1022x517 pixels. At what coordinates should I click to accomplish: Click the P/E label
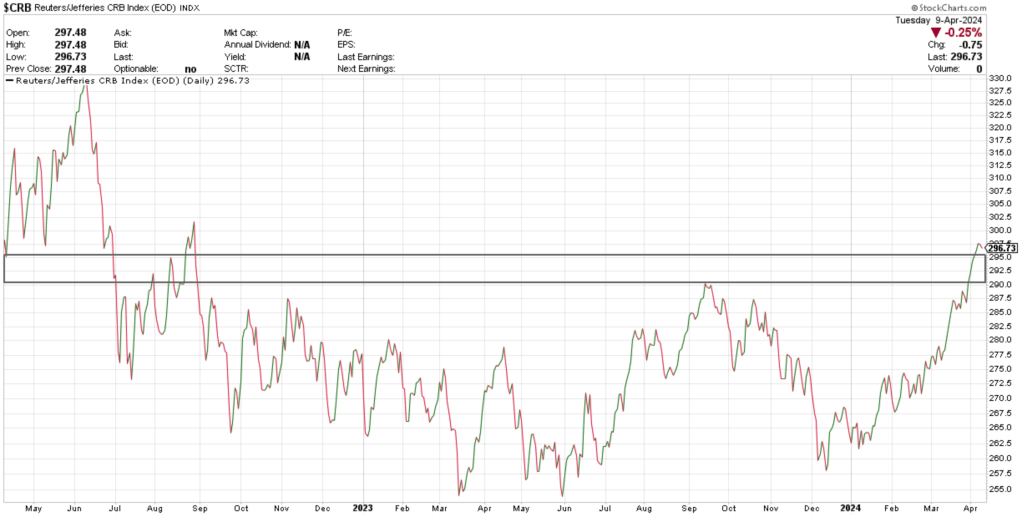point(345,33)
